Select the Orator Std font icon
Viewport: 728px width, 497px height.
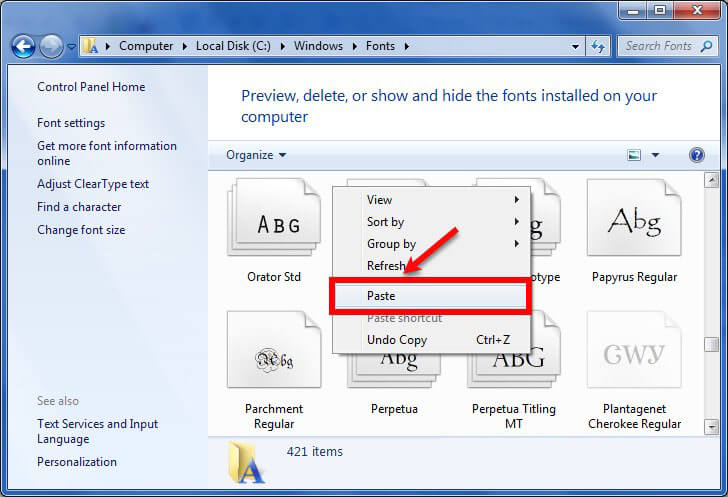click(x=274, y=217)
